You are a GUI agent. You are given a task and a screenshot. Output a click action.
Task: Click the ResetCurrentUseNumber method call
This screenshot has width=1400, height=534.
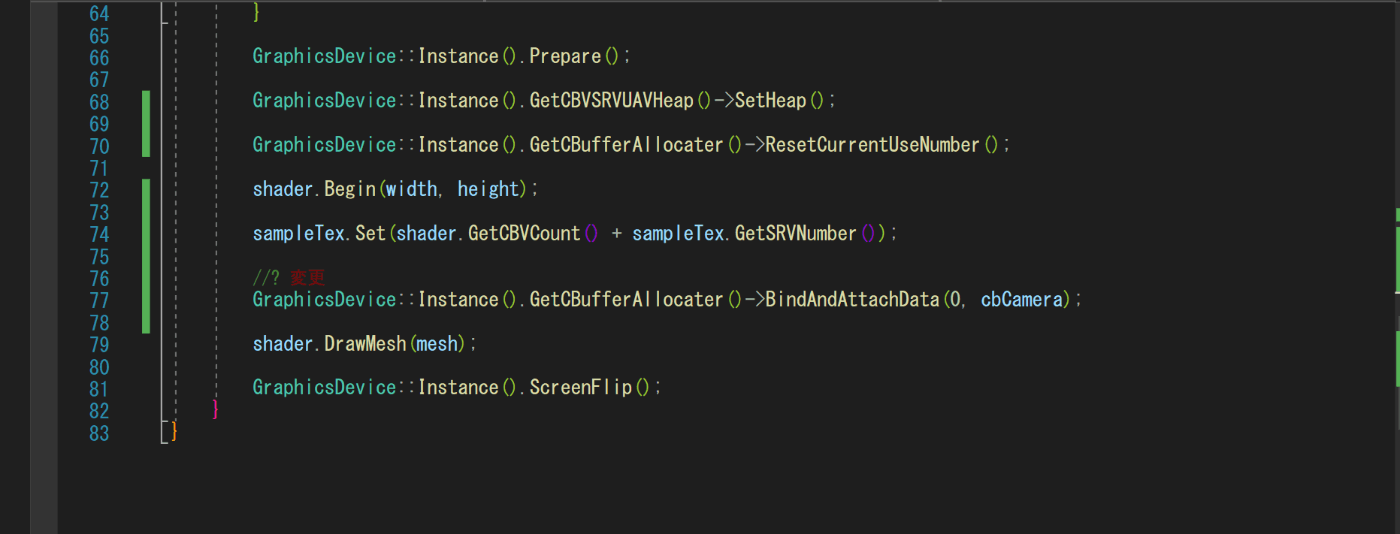click(x=873, y=144)
